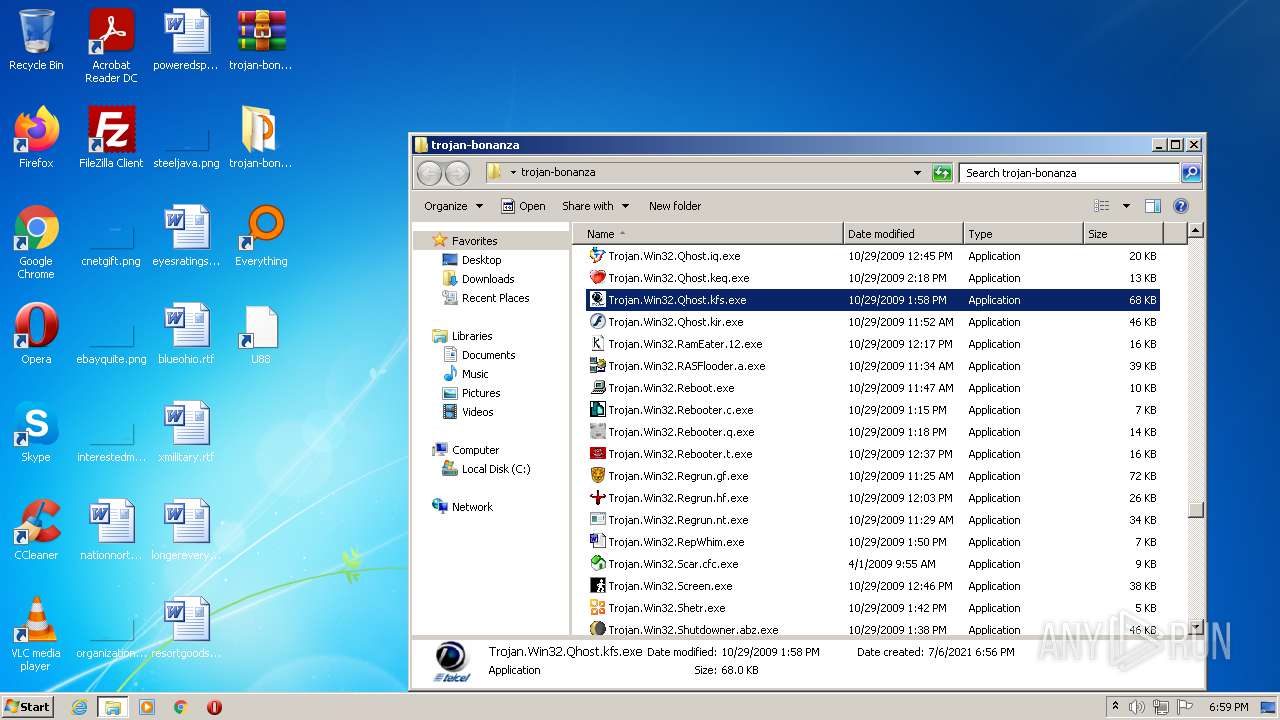
Task: Click in Search trojan-bonanza field
Action: [x=1070, y=173]
